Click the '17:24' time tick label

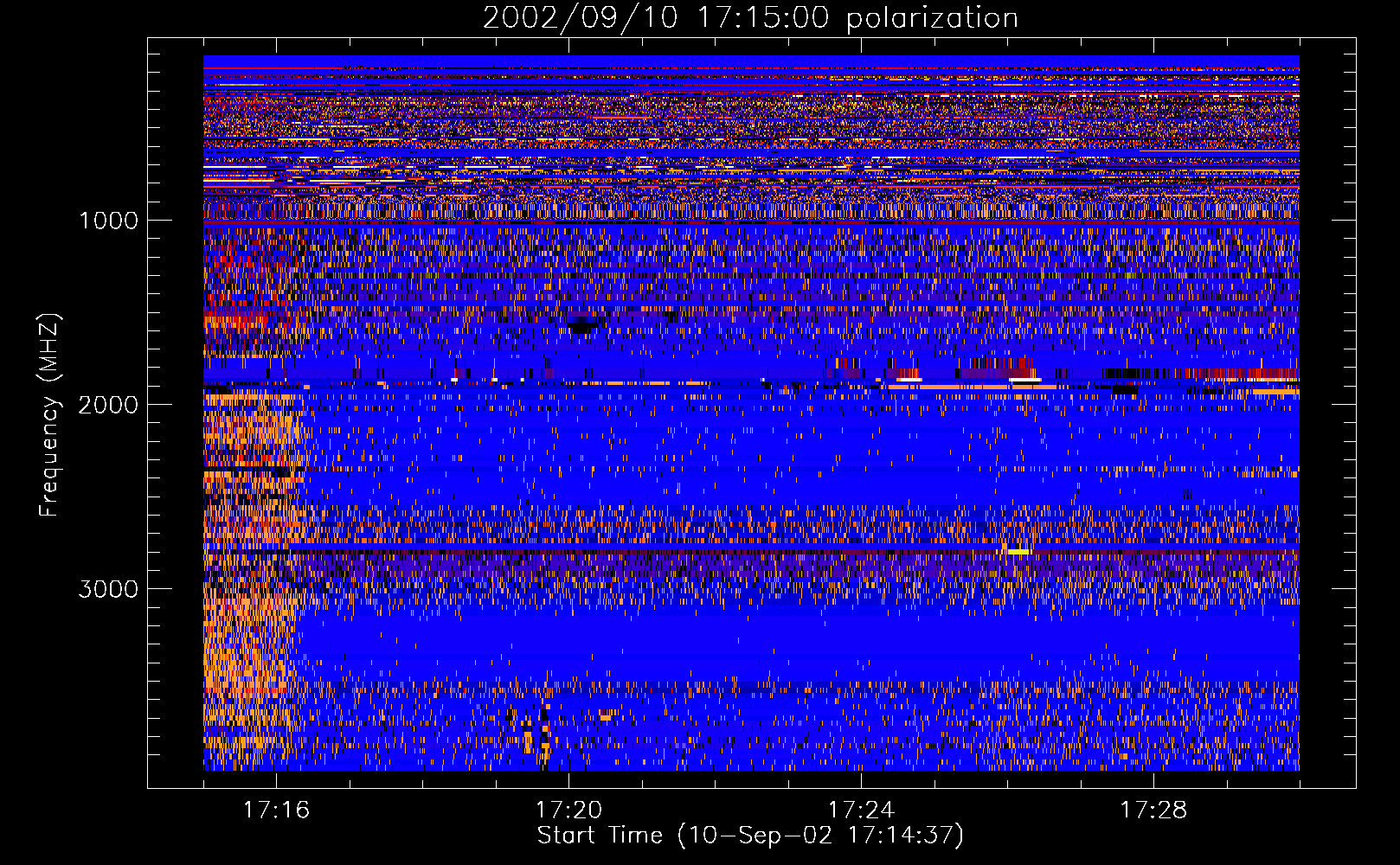pyautogui.click(x=861, y=810)
